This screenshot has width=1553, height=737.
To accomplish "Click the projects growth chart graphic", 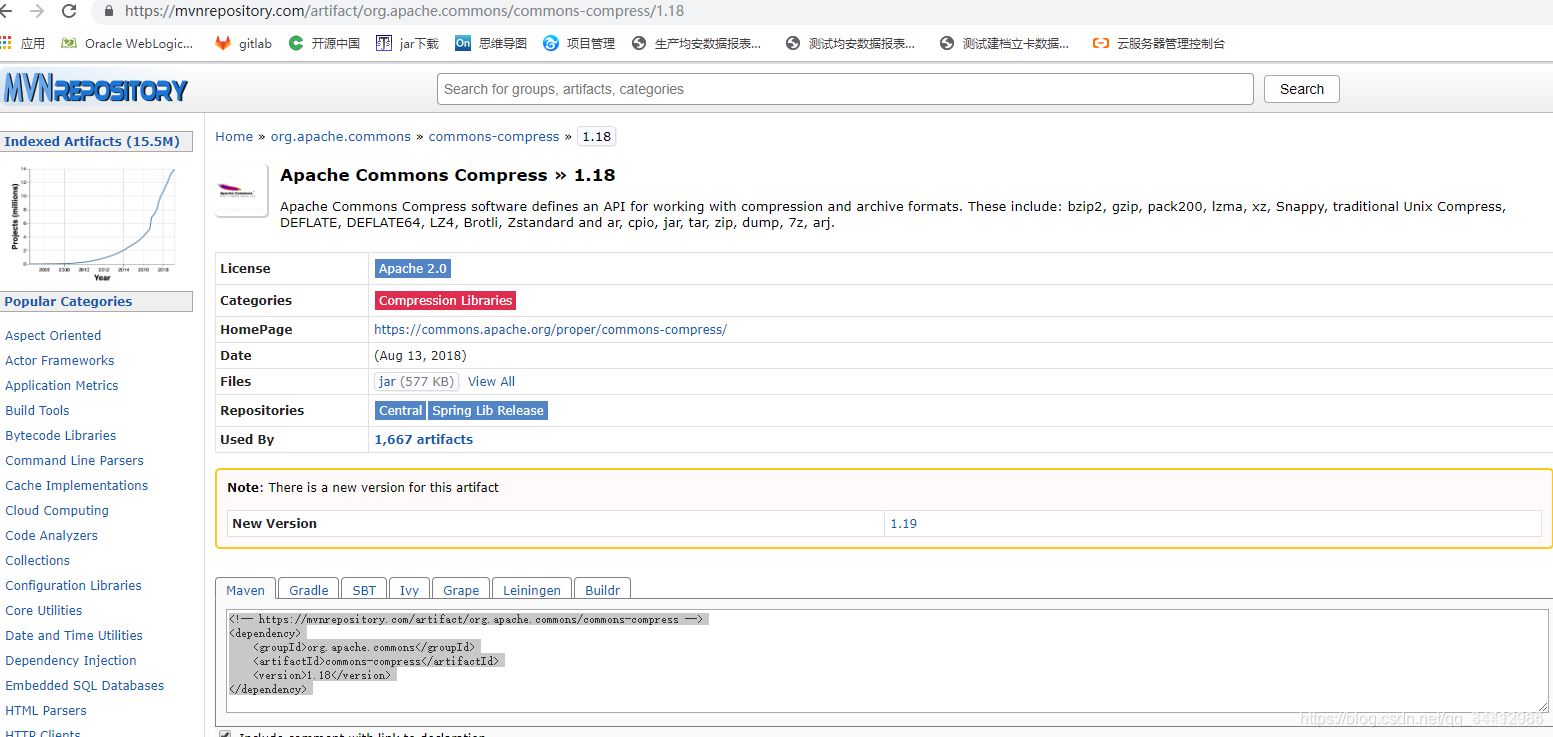I will [96, 221].
